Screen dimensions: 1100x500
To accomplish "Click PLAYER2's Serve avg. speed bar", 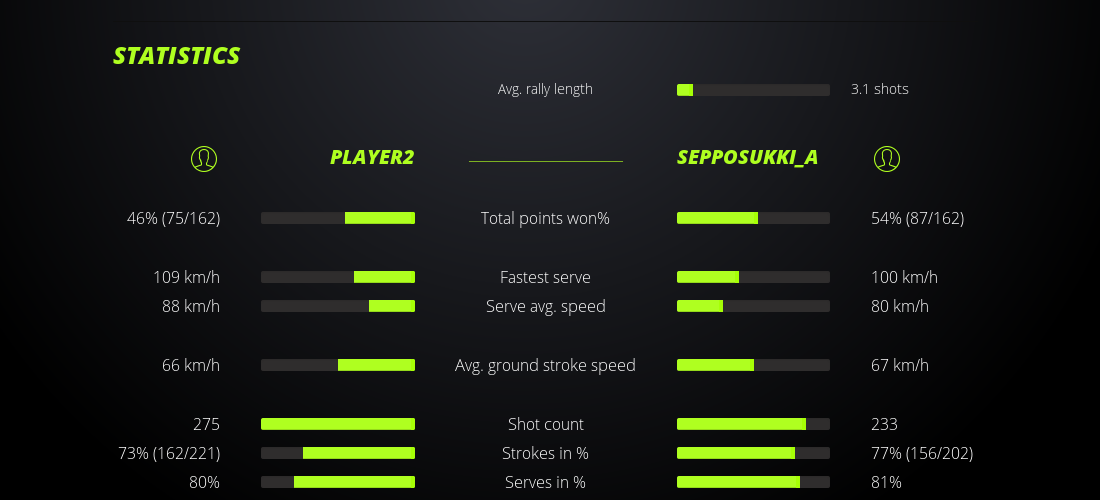I will [x=338, y=306].
